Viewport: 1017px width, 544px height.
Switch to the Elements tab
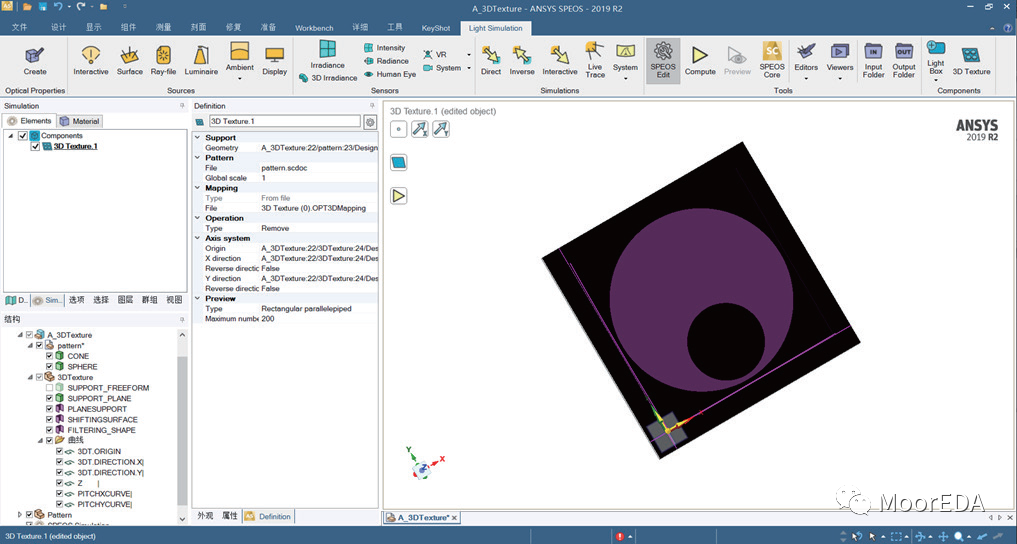tap(29, 121)
